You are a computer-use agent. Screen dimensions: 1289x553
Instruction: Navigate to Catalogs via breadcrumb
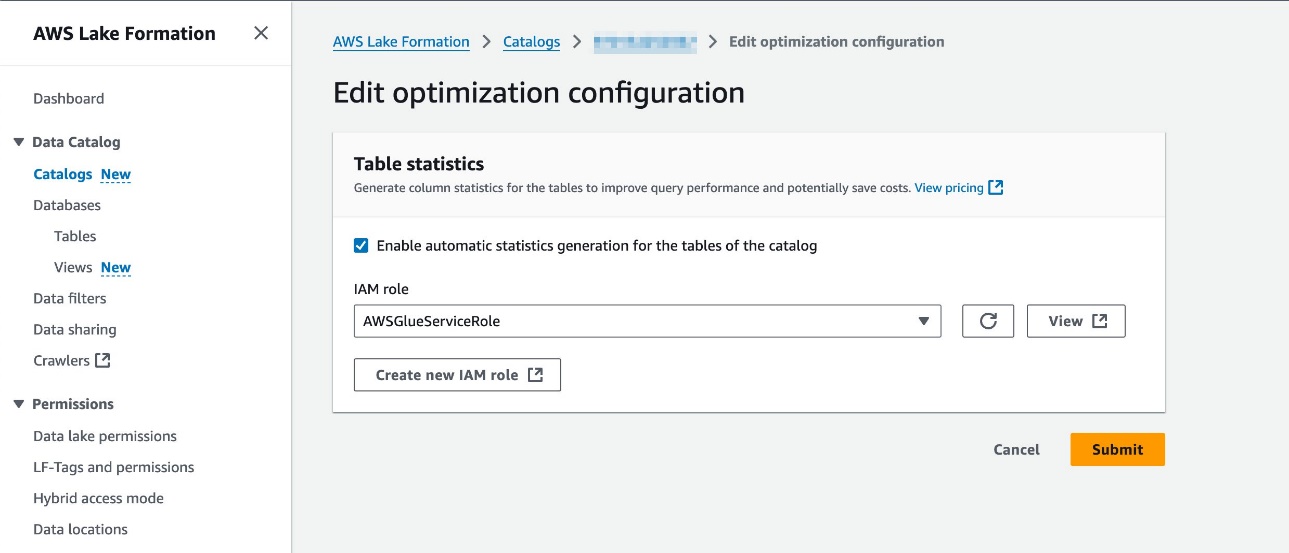click(x=531, y=42)
